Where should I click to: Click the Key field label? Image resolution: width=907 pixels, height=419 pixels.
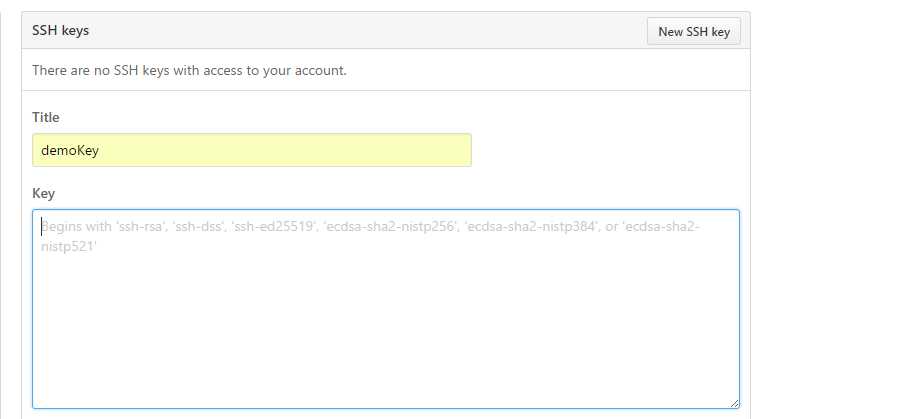43,192
